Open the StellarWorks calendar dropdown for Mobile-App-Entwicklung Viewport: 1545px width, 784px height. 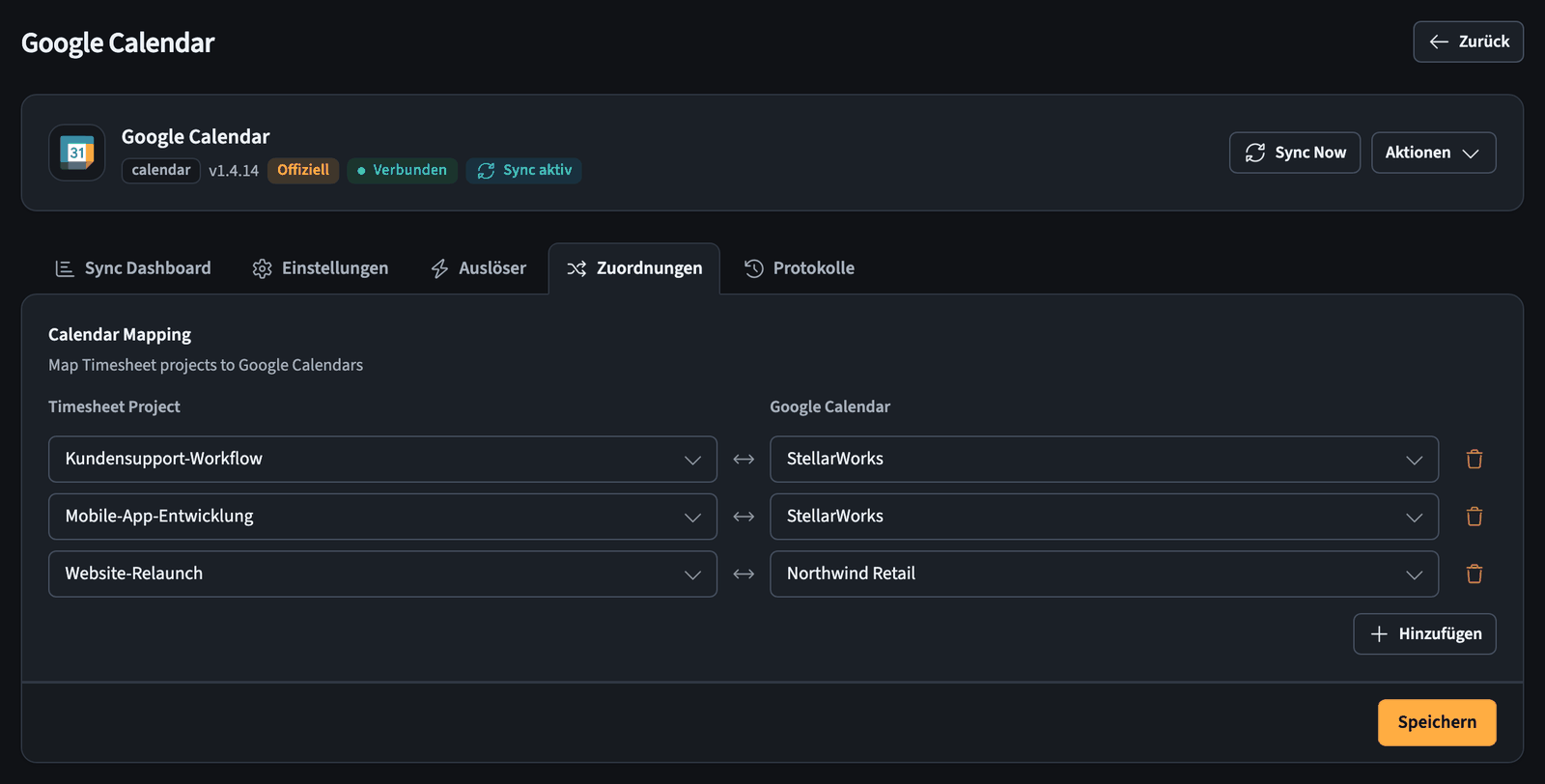tap(1104, 517)
